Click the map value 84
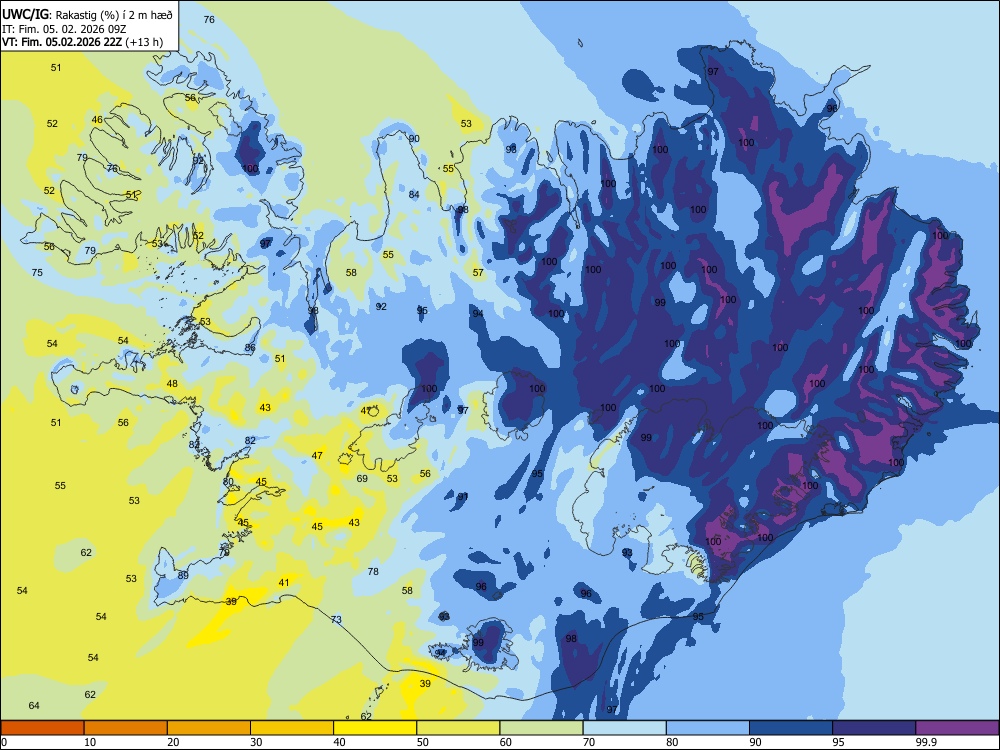This screenshot has width=1000, height=750. [414, 195]
